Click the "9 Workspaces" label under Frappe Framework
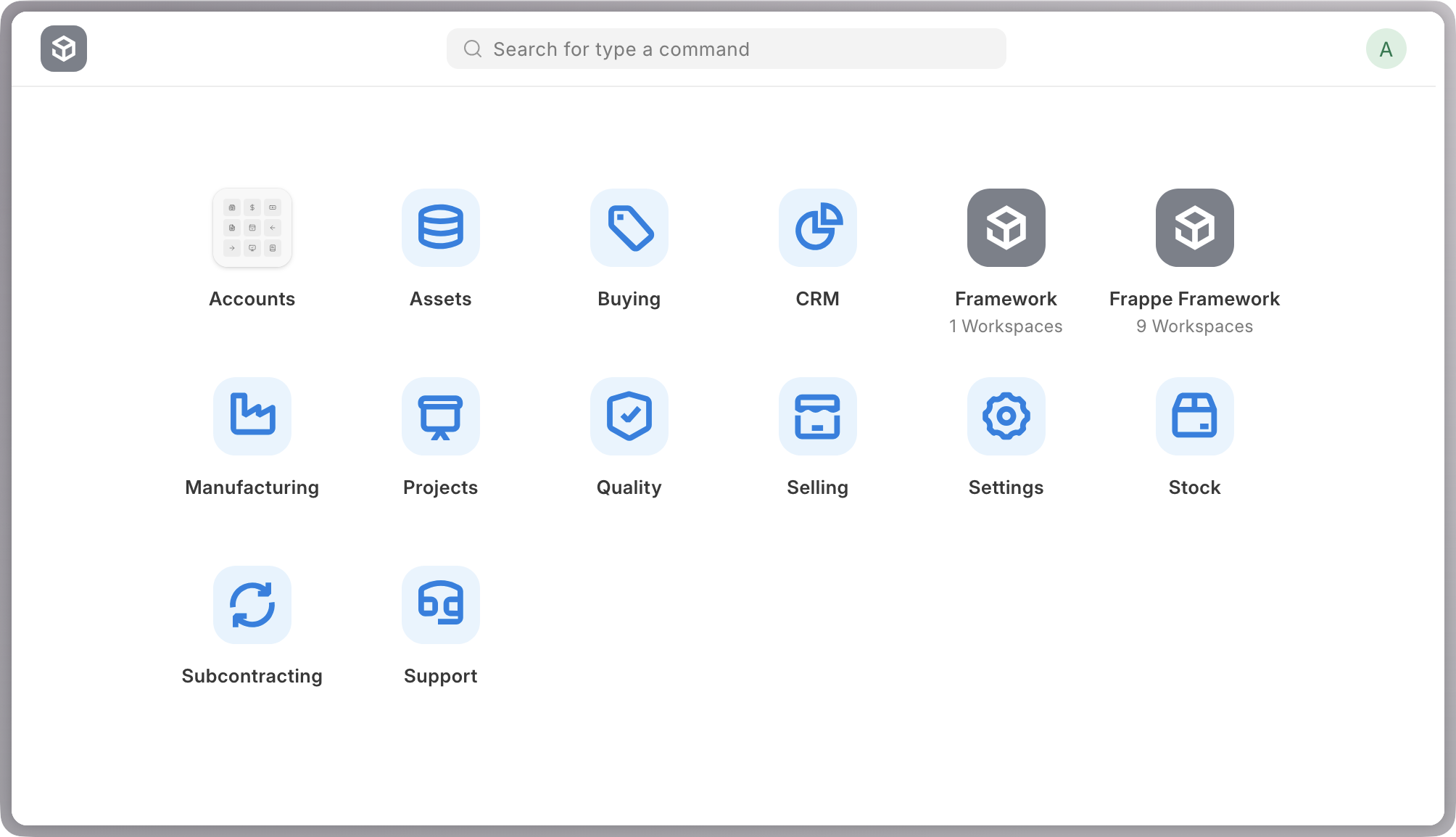Screen dimensions: 1456x837 pyautogui.click(x=1194, y=326)
